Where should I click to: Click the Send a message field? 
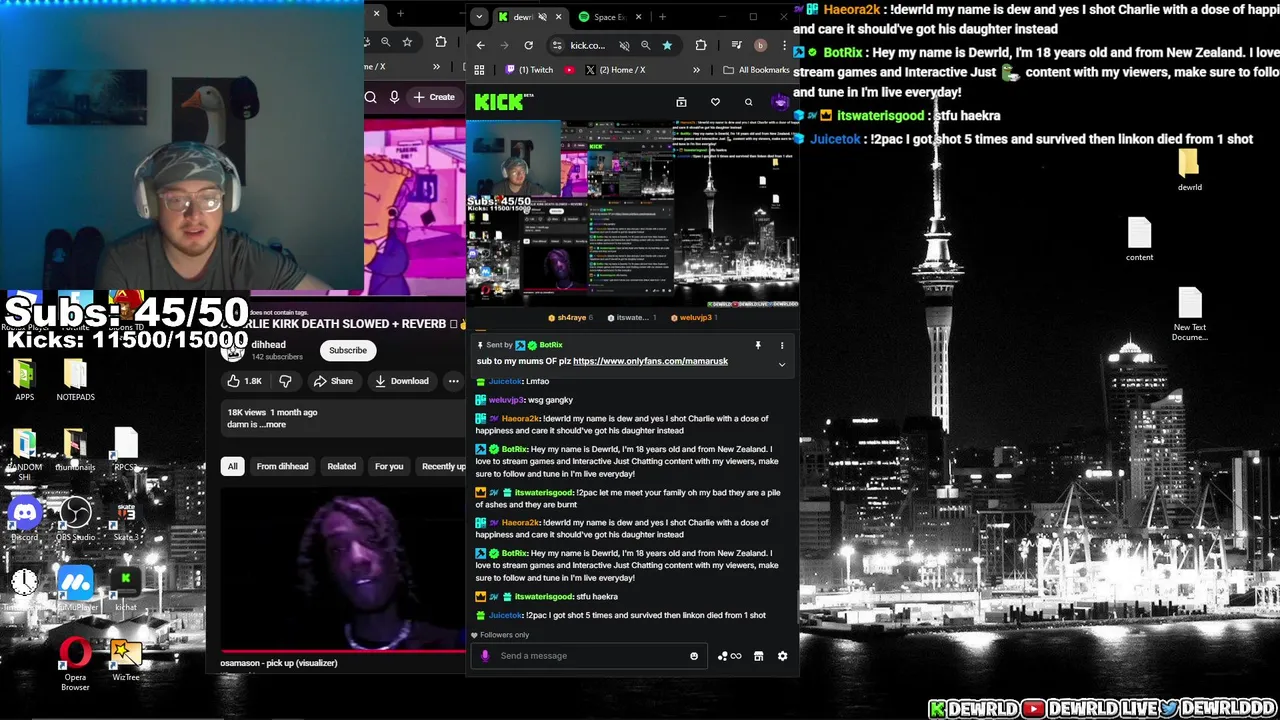[x=590, y=656]
